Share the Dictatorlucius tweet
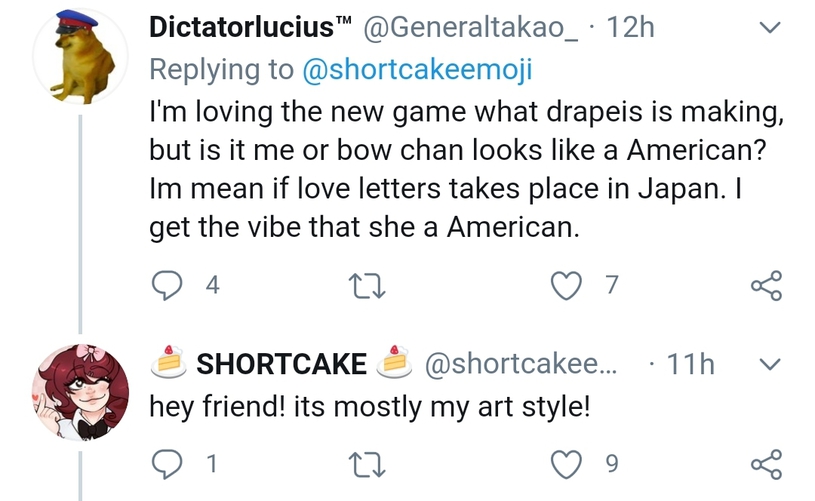815x501 pixels. click(765, 286)
